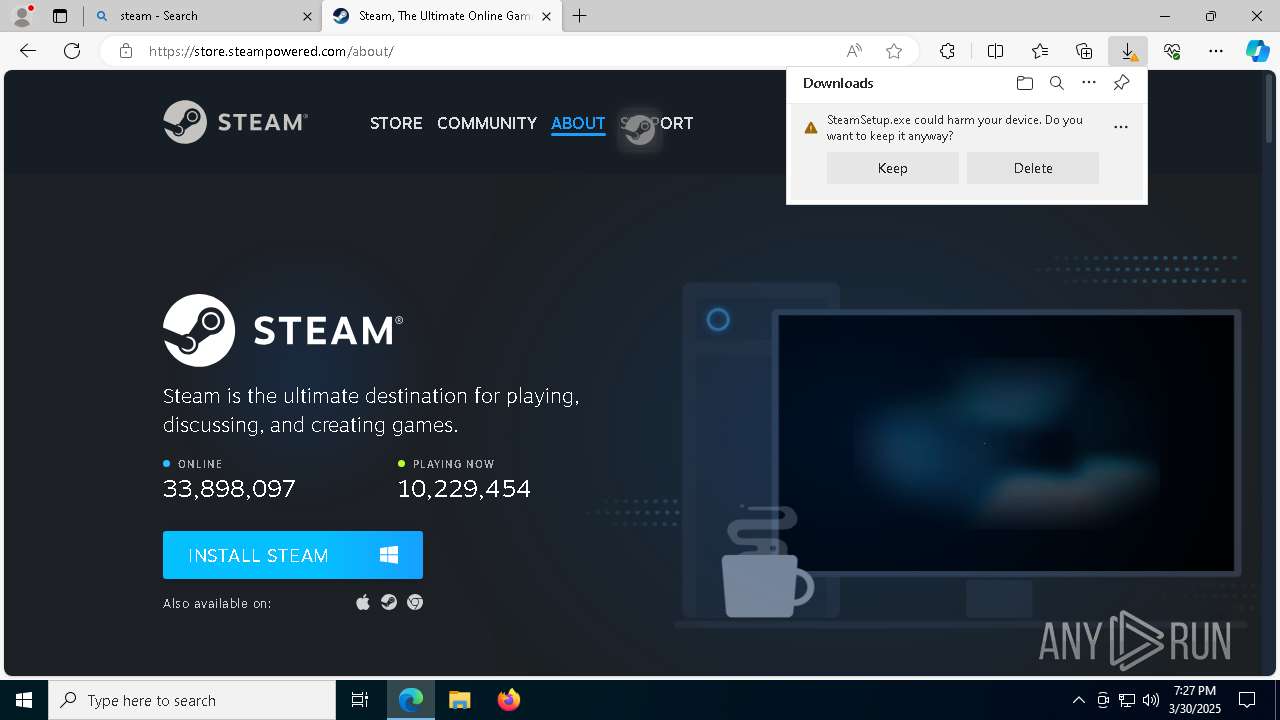This screenshot has width=1280, height=720.
Task: Open Copilot sidebar icon
Action: click(1257, 51)
